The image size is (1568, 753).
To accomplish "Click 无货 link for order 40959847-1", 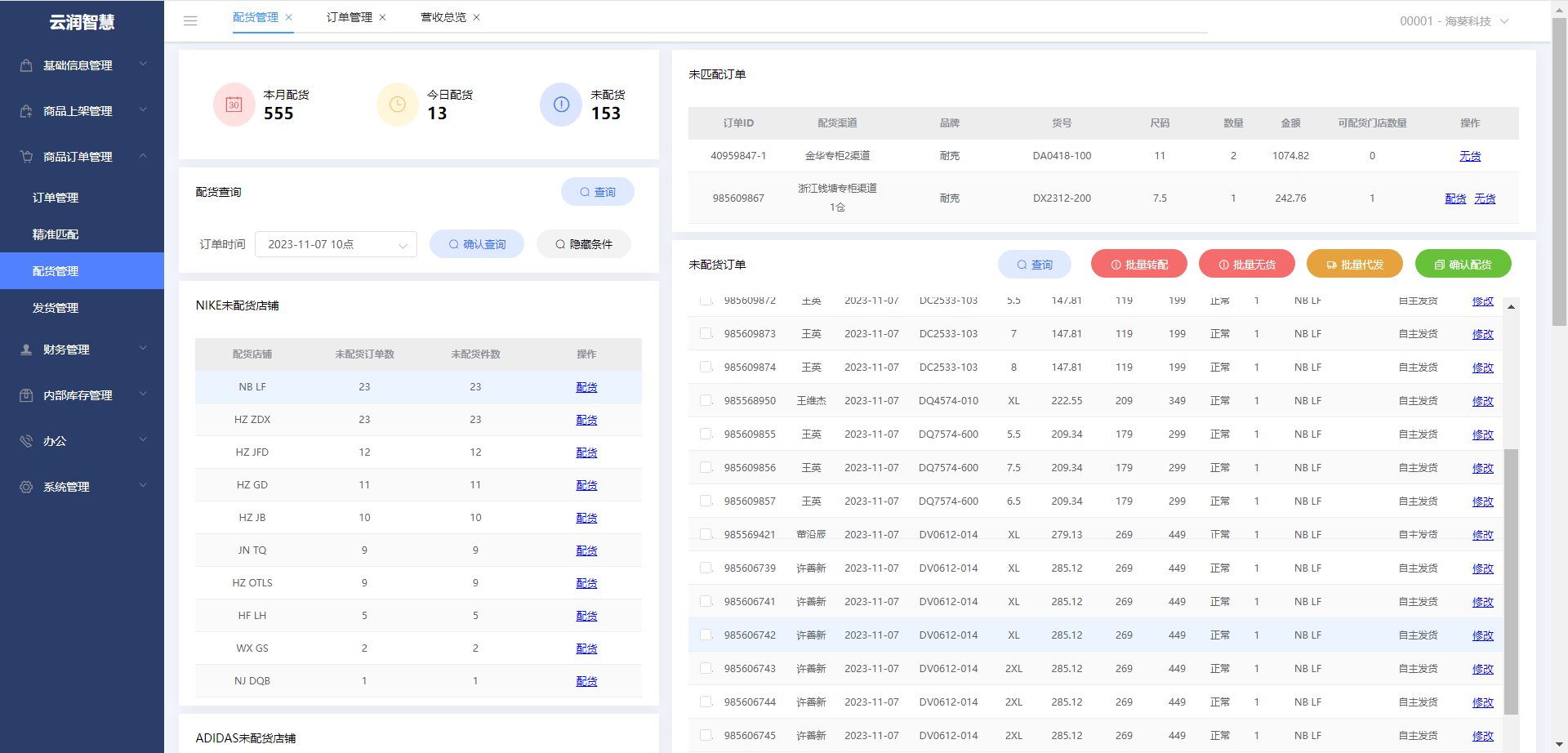I will pyautogui.click(x=1470, y=156).
